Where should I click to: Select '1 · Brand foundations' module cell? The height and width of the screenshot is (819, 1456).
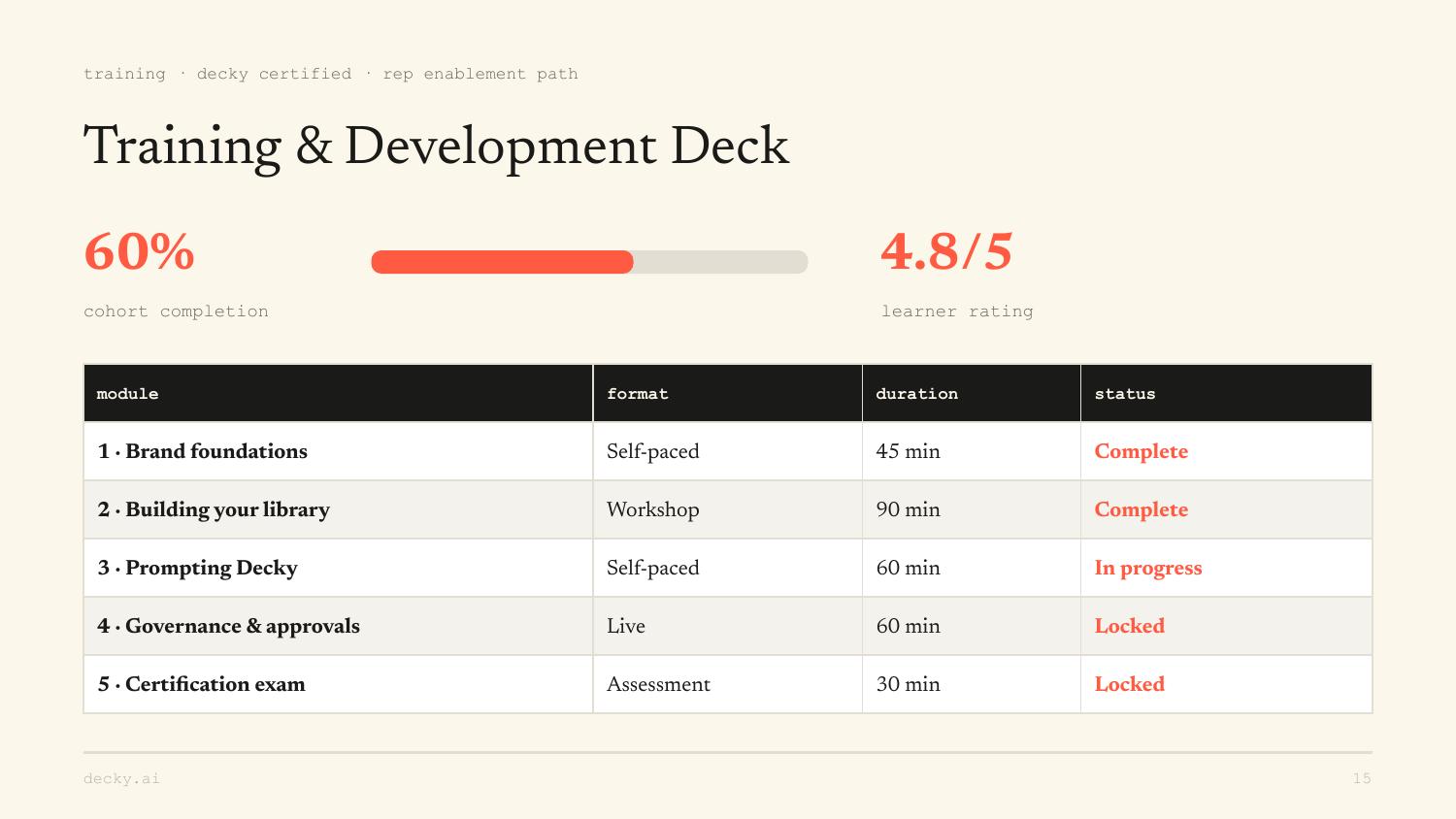point(338,451)
